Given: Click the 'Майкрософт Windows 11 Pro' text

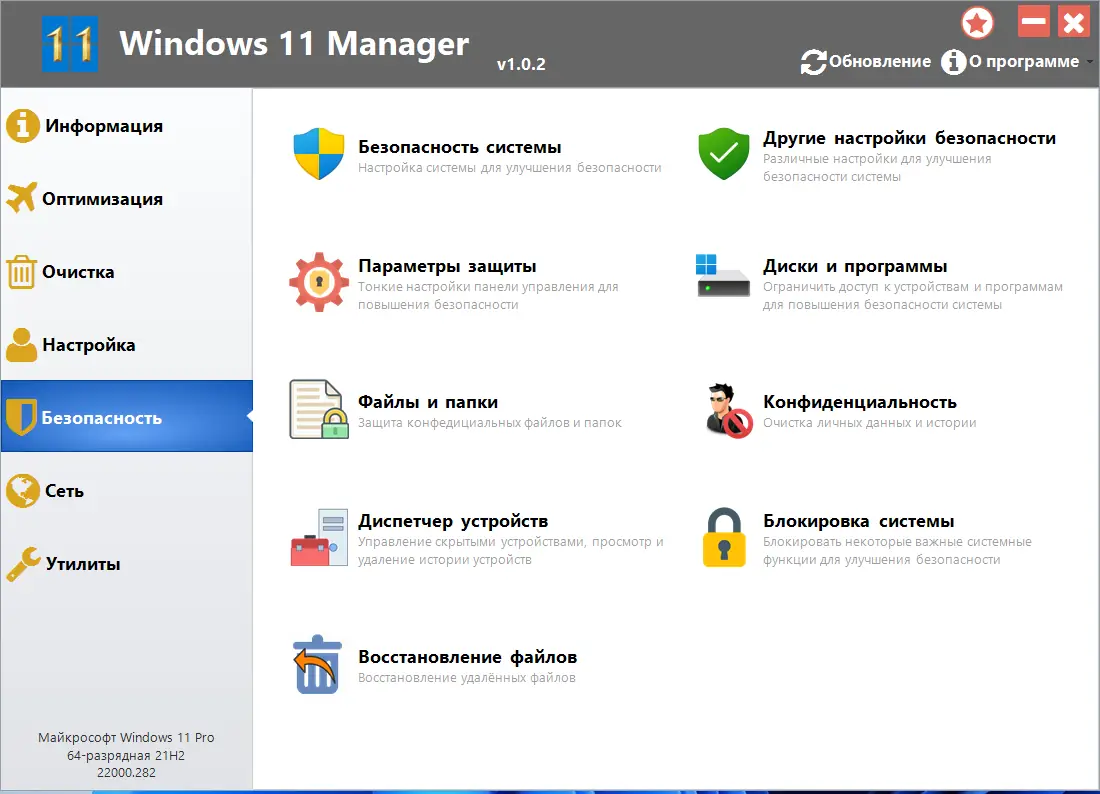Looking at the screenshot, I should pyautogui.click(x=126, y=737).
